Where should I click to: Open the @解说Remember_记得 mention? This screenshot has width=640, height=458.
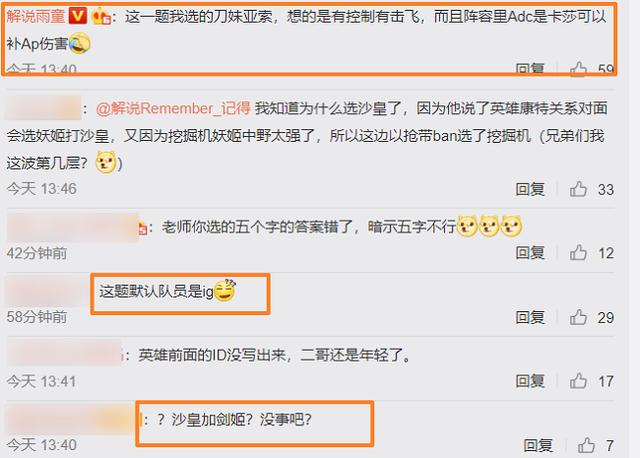[x=173, y=109]
